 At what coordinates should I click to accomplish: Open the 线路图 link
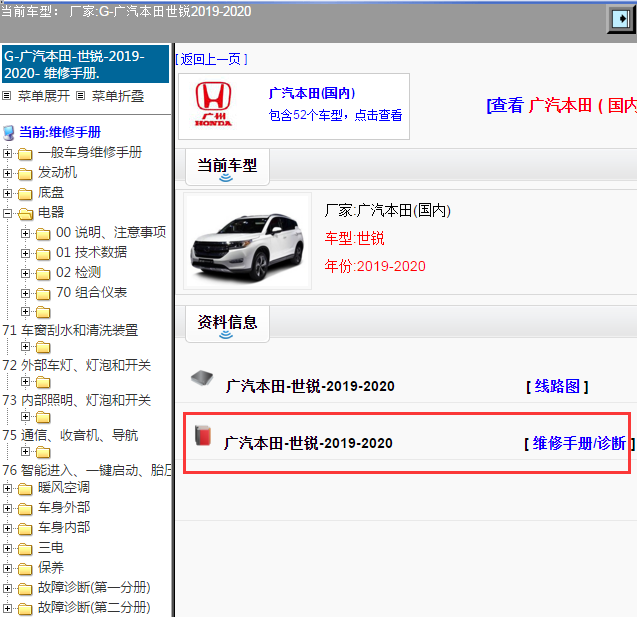pos(557,386)
